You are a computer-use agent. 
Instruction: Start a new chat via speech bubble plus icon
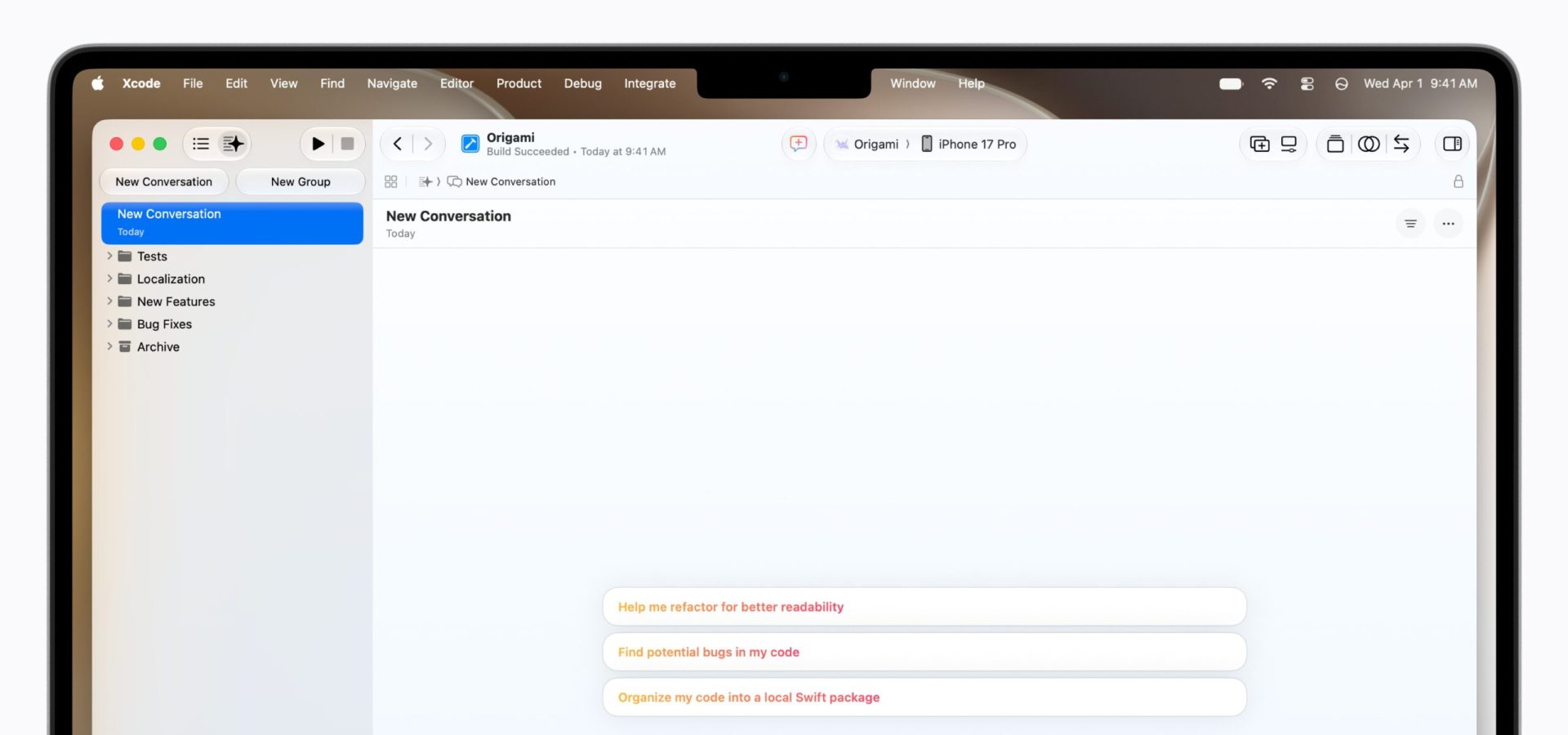[799, 144]
